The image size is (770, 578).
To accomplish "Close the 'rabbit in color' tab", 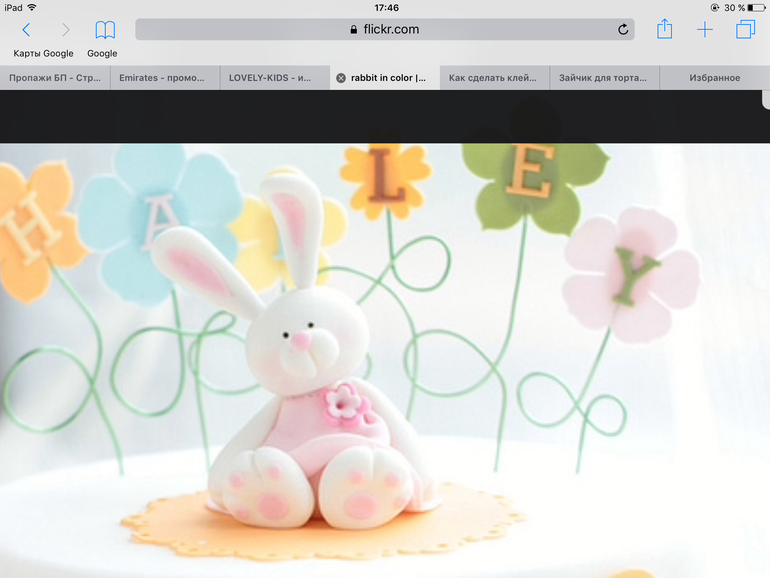I will [341, 78].
